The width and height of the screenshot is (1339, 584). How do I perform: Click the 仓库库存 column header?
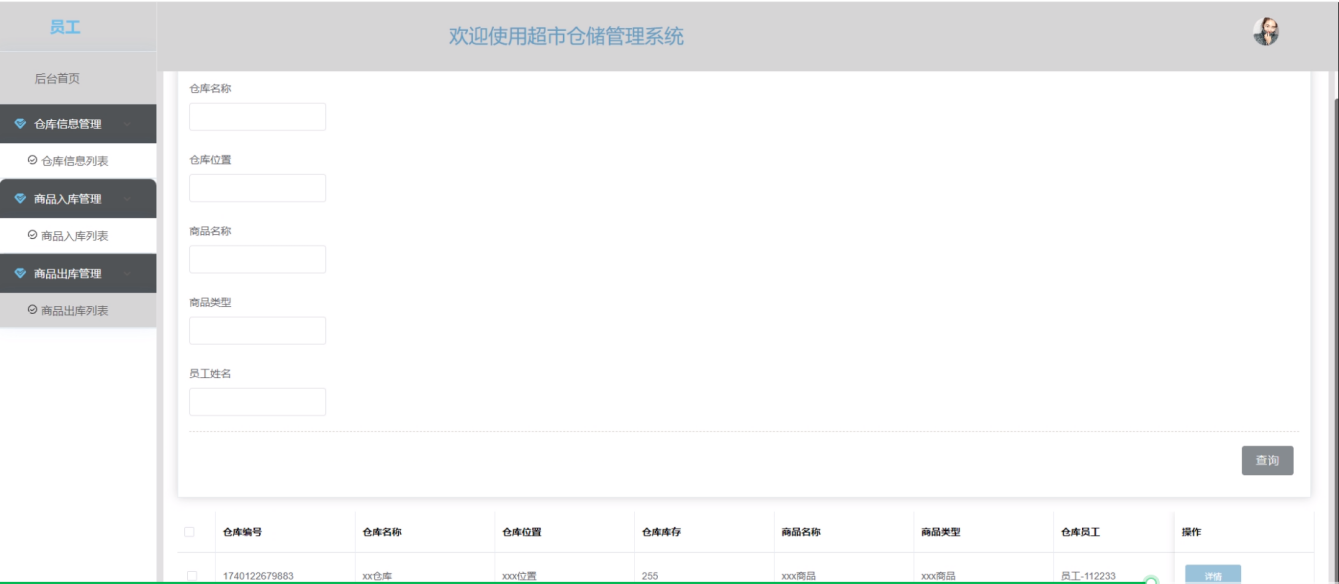pos(662,532)
